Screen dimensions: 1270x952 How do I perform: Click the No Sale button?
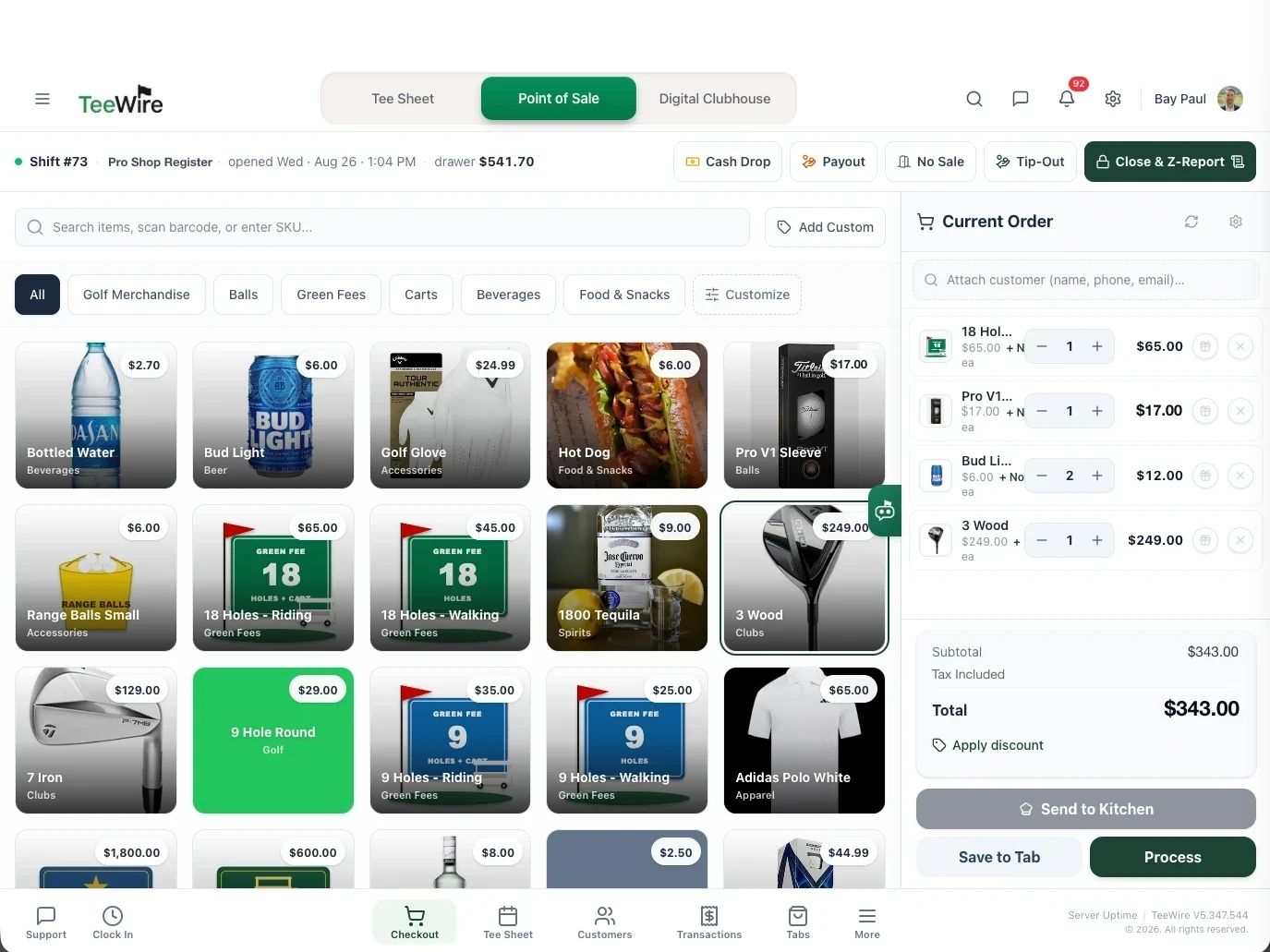pyautogui.click(x=931, y=162)
